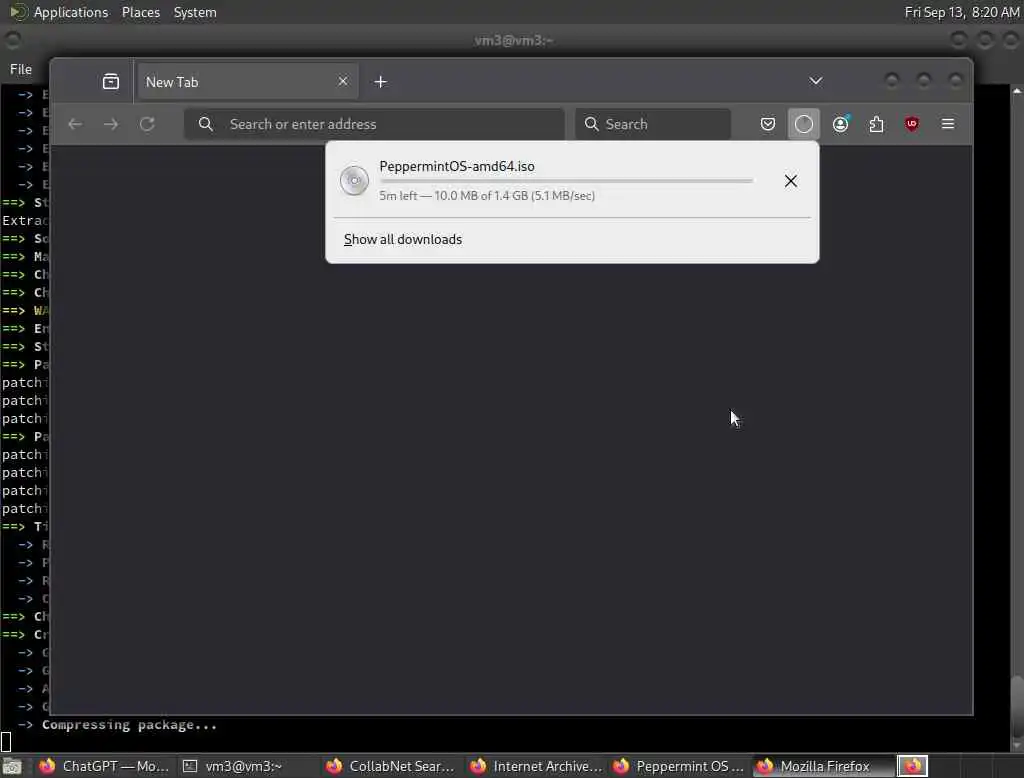
Task: Show all downloads
Action: (x=403, y=239)
